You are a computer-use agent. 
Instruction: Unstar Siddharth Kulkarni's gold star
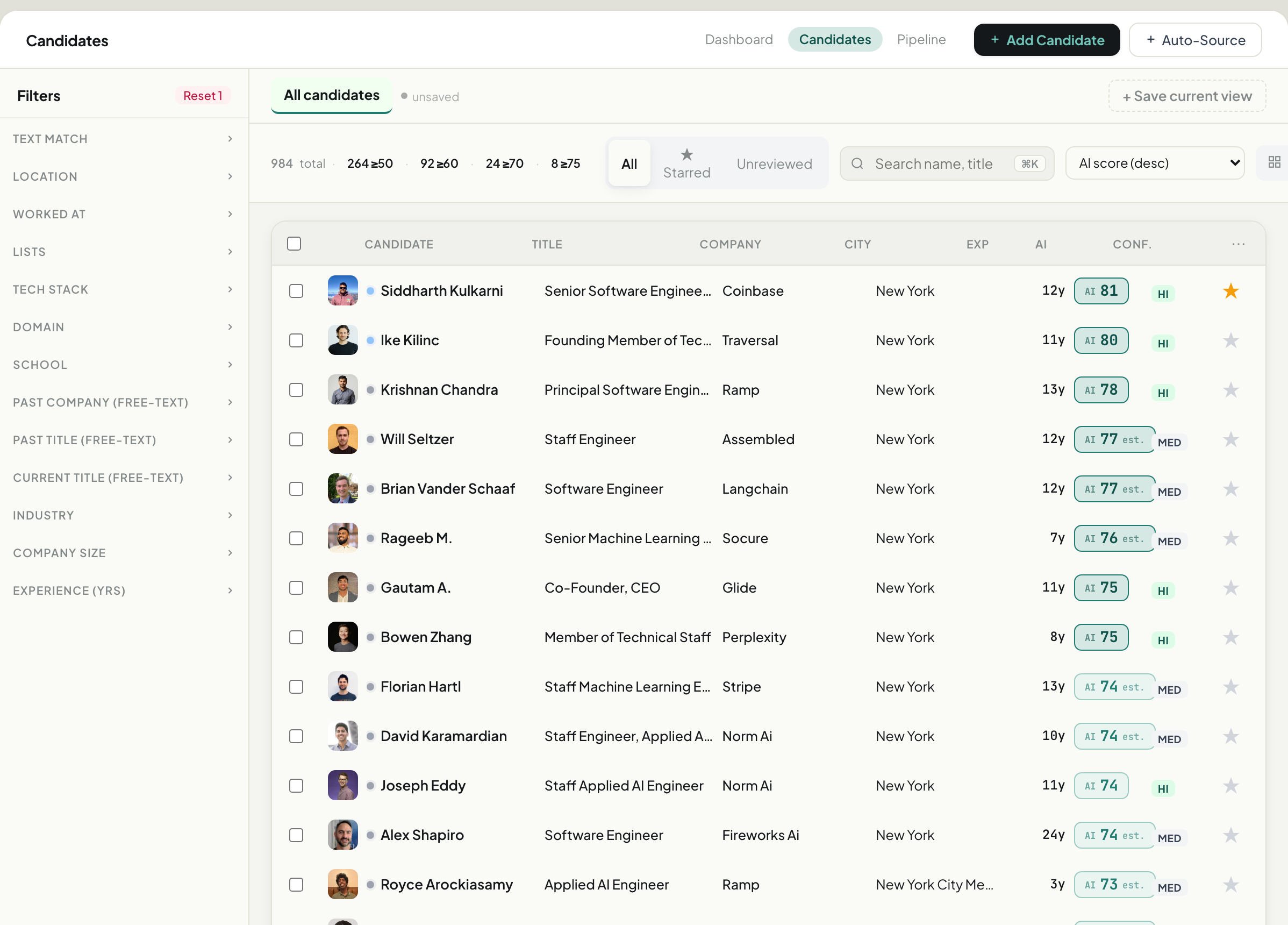(x=1230, y=291)
